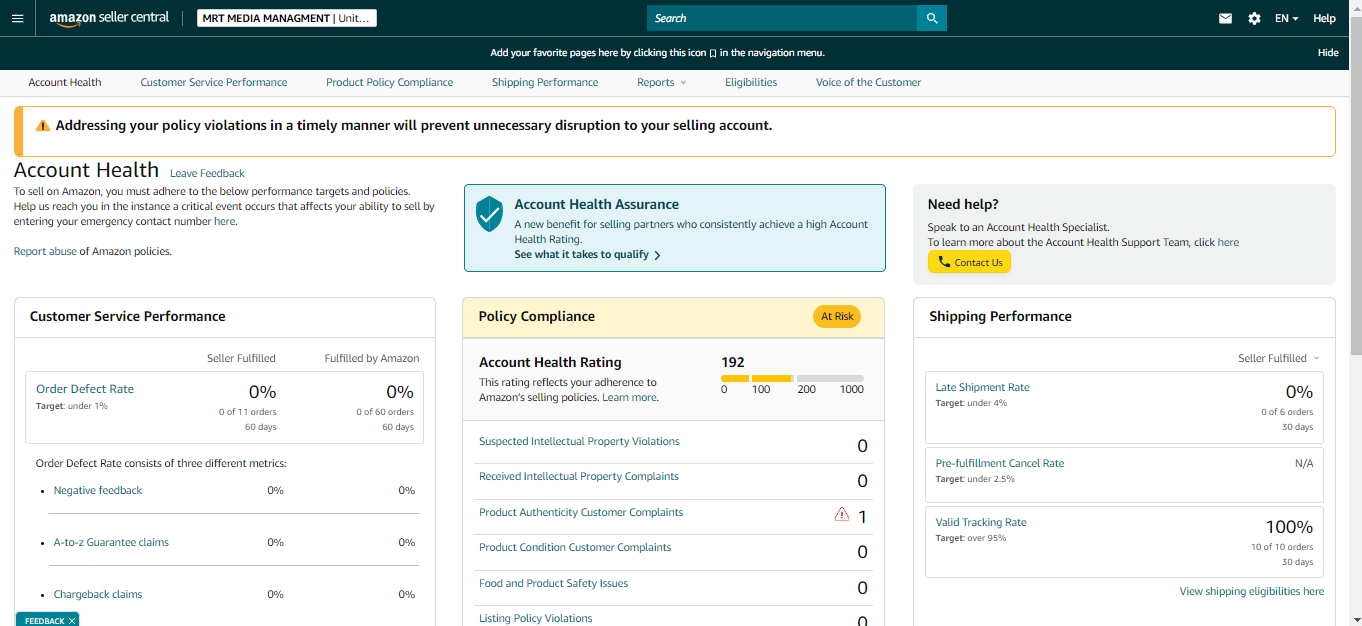Switch to Customer Service Performance tab
The width and height of the screenshot is (1362, 626).
click(214, 82)
